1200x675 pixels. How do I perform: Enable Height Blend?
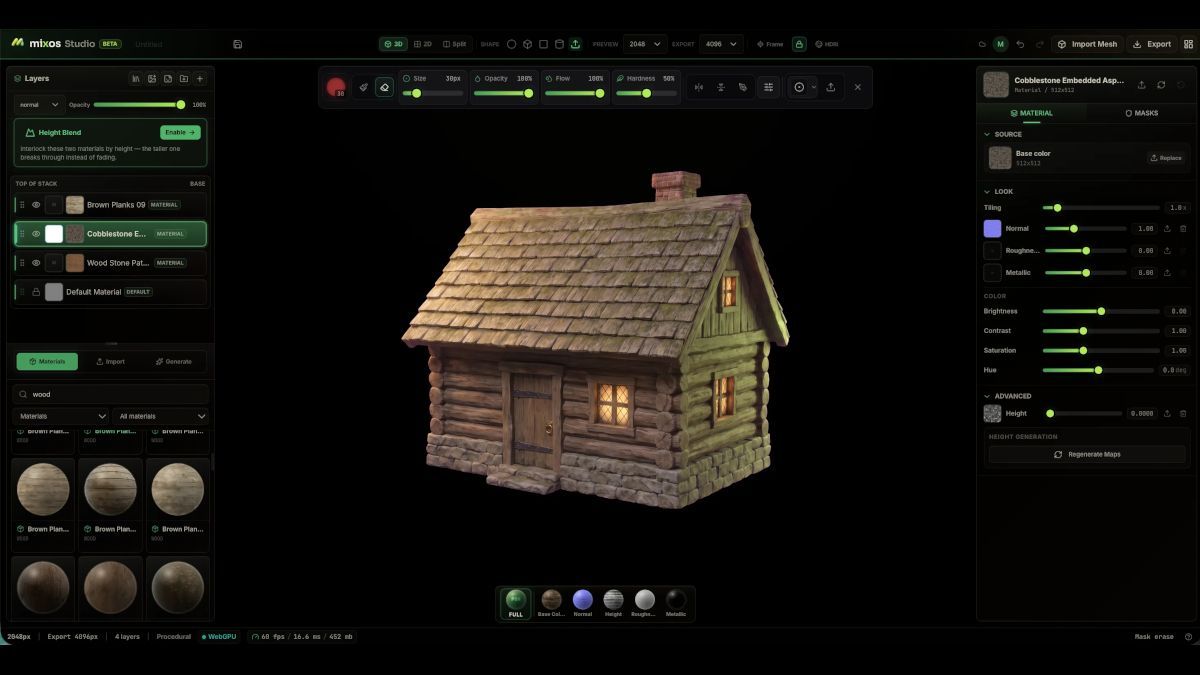(180, 132)
